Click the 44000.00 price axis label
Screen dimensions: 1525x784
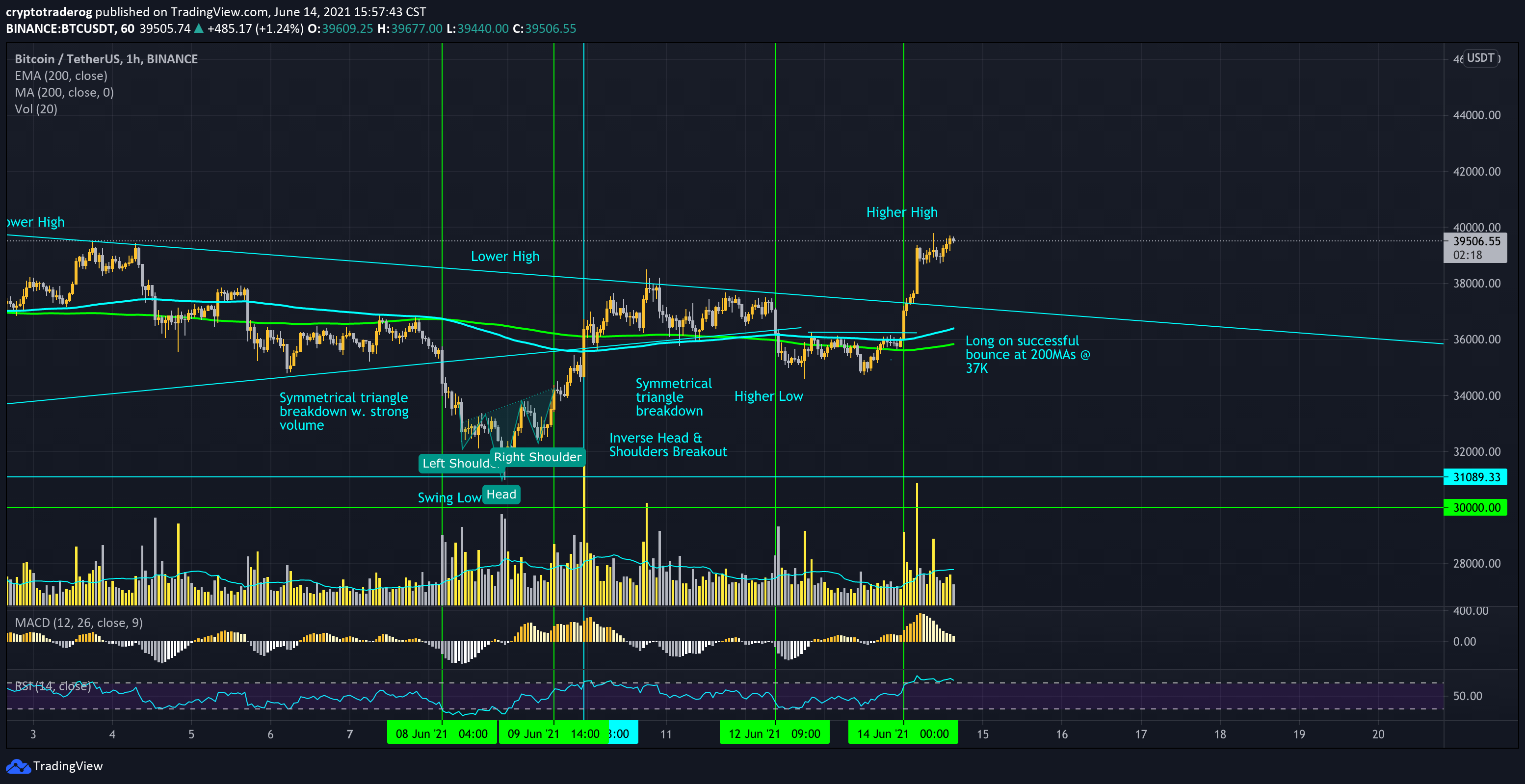coord(1476,115)
